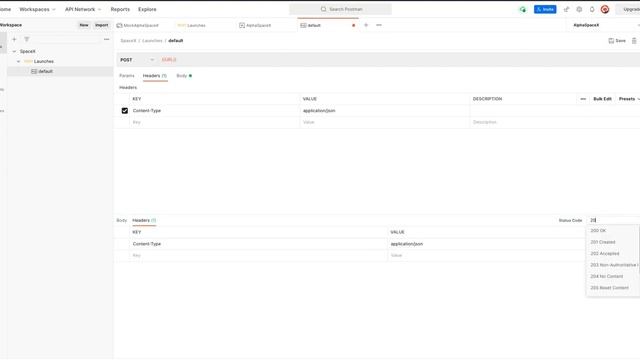Collapse the Launches request

(18, 62)
